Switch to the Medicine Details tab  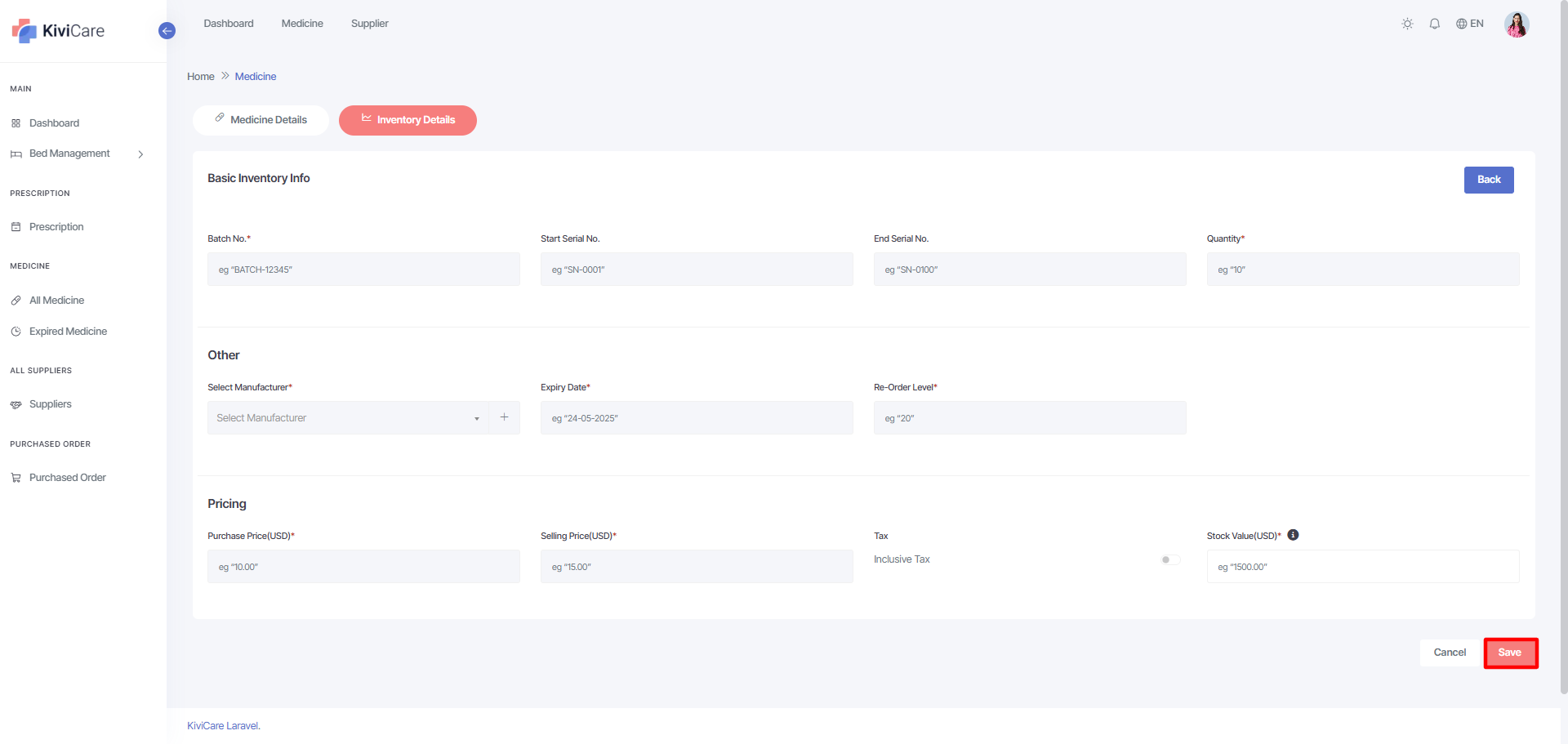tap(261, 120)
